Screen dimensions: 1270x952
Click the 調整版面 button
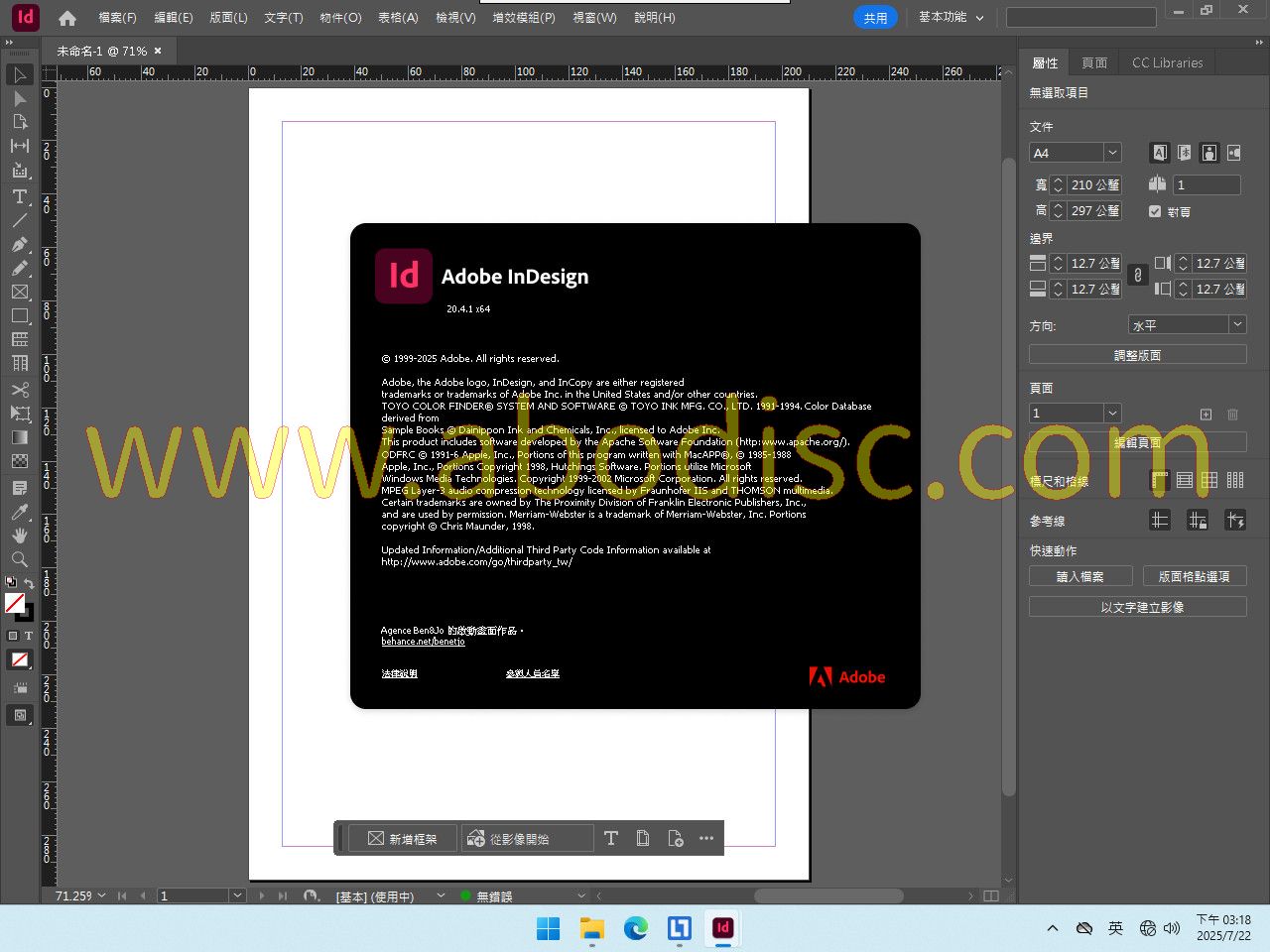1138,355
